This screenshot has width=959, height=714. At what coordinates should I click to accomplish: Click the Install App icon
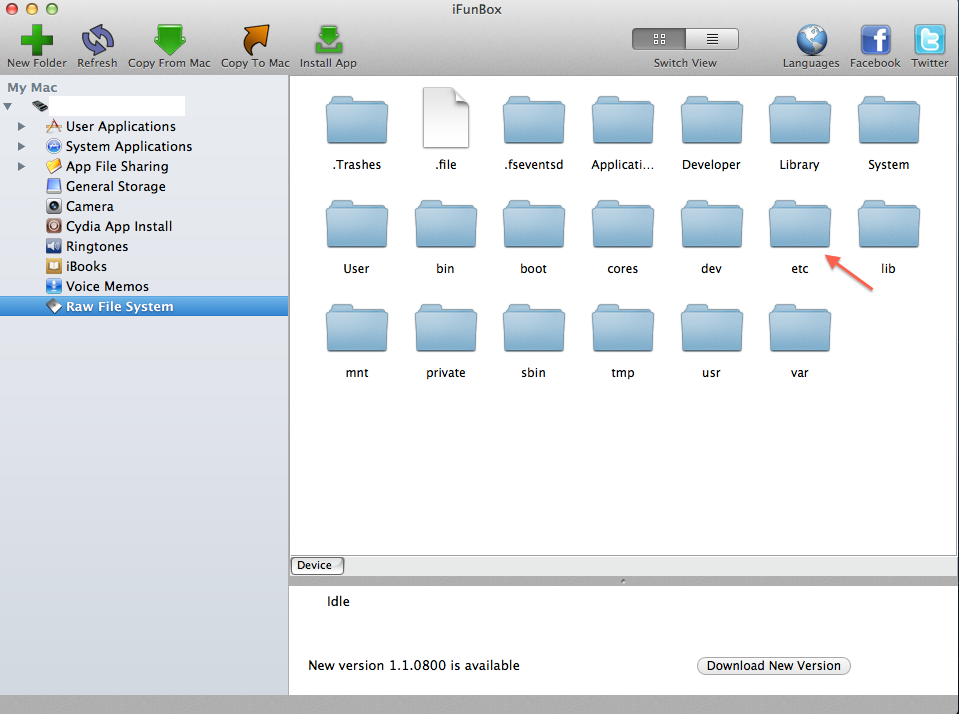tap(328, 40)
